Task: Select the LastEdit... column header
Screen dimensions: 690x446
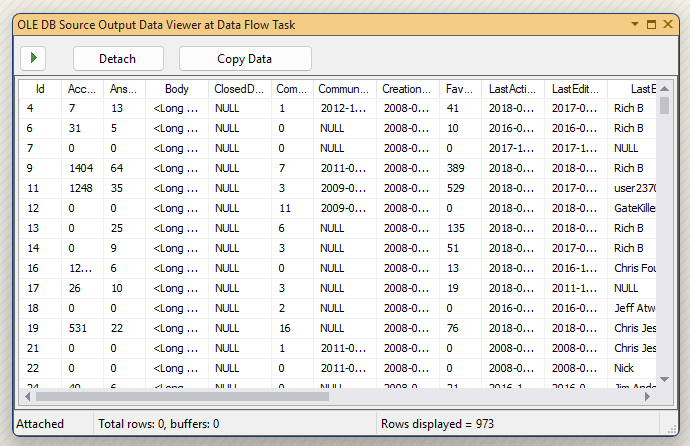Action: (576, 89)
